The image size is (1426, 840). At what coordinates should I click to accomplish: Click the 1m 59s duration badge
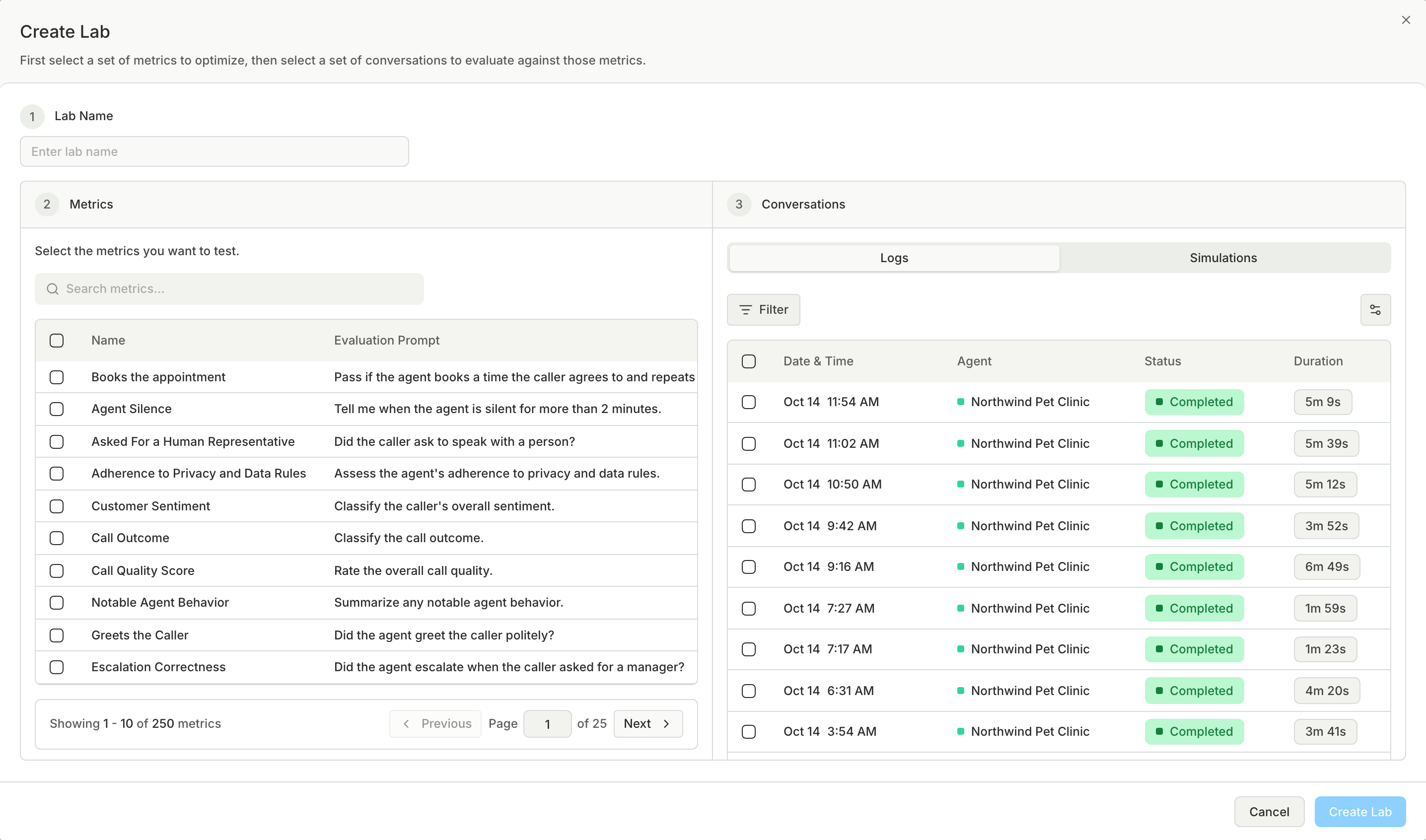click(x=1325, y=609)
